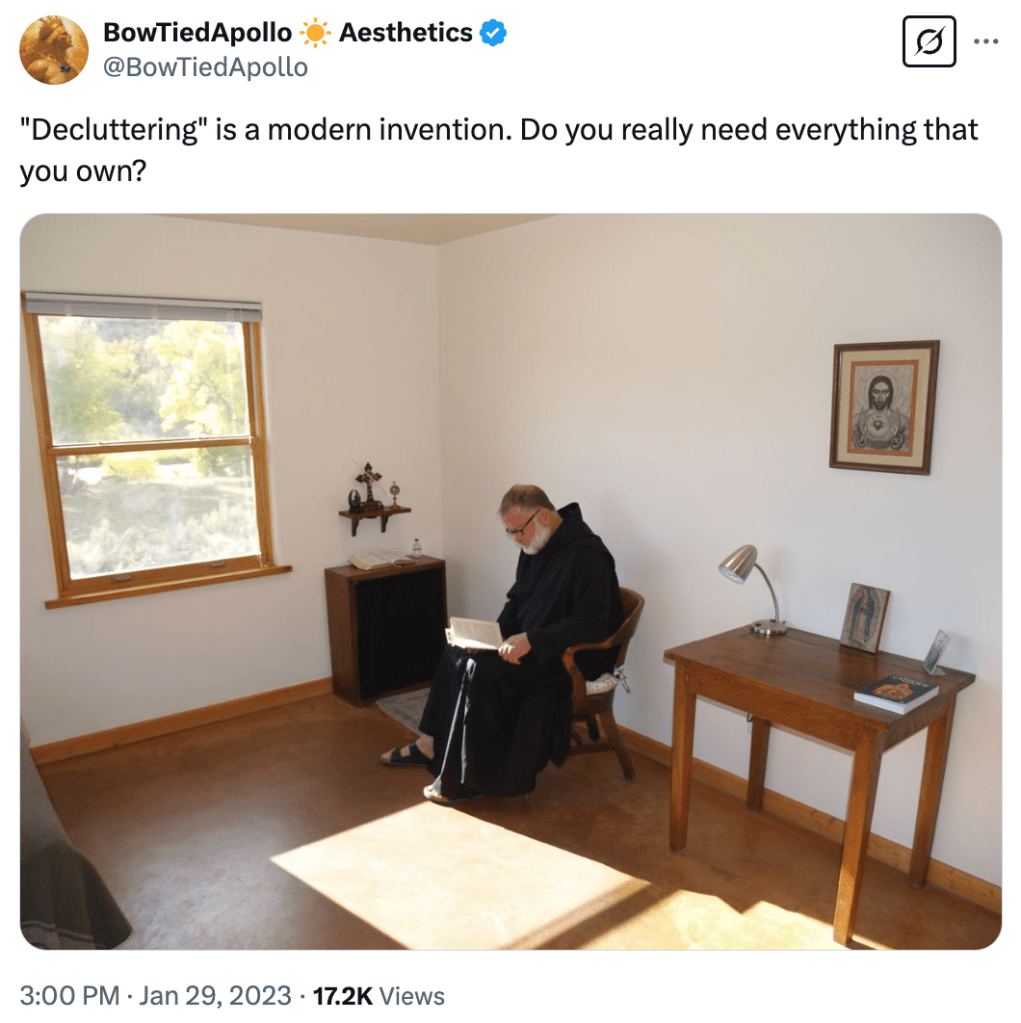Open the three-dot more options menu
The height and width of the screenshot is (1023, 1021).
(986, 42)
